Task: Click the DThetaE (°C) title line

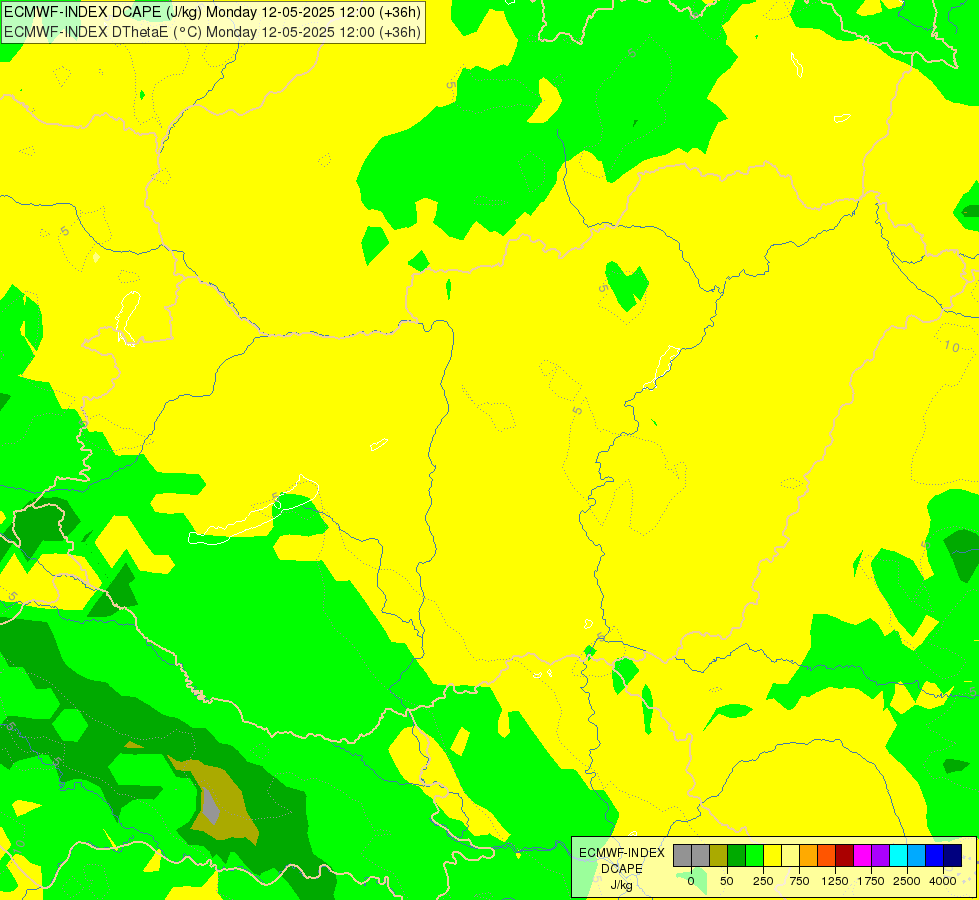Action: click(x=212, y=32)
